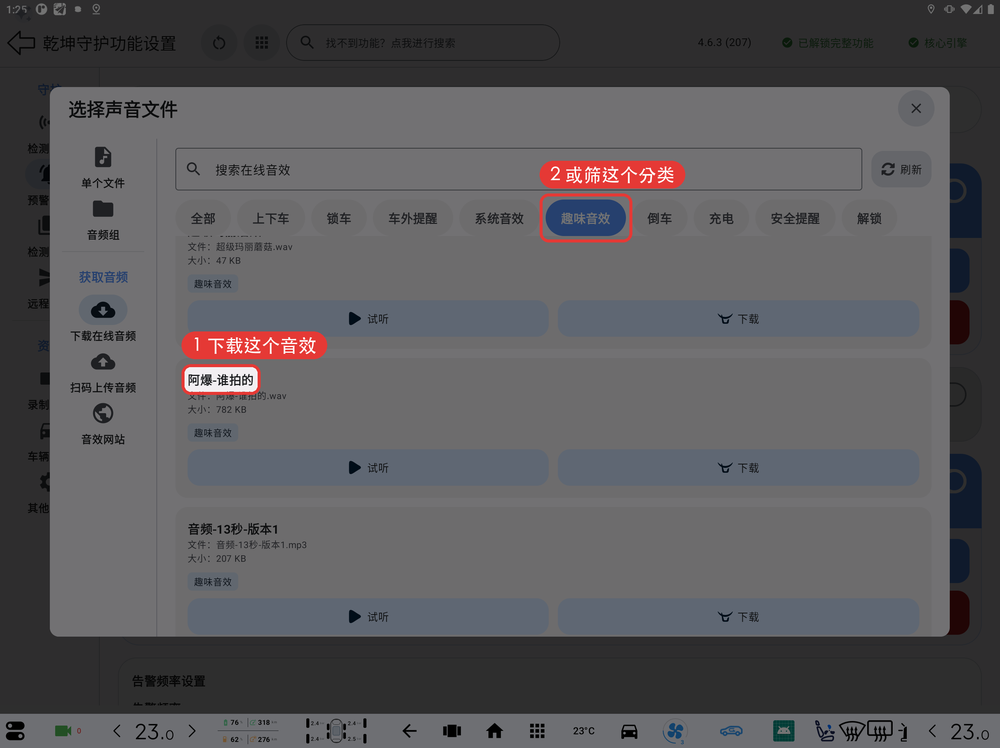Decrease left temperature with left chevron
The image size is (1000, 748).
pyautogui.click(x=117, y=731)
